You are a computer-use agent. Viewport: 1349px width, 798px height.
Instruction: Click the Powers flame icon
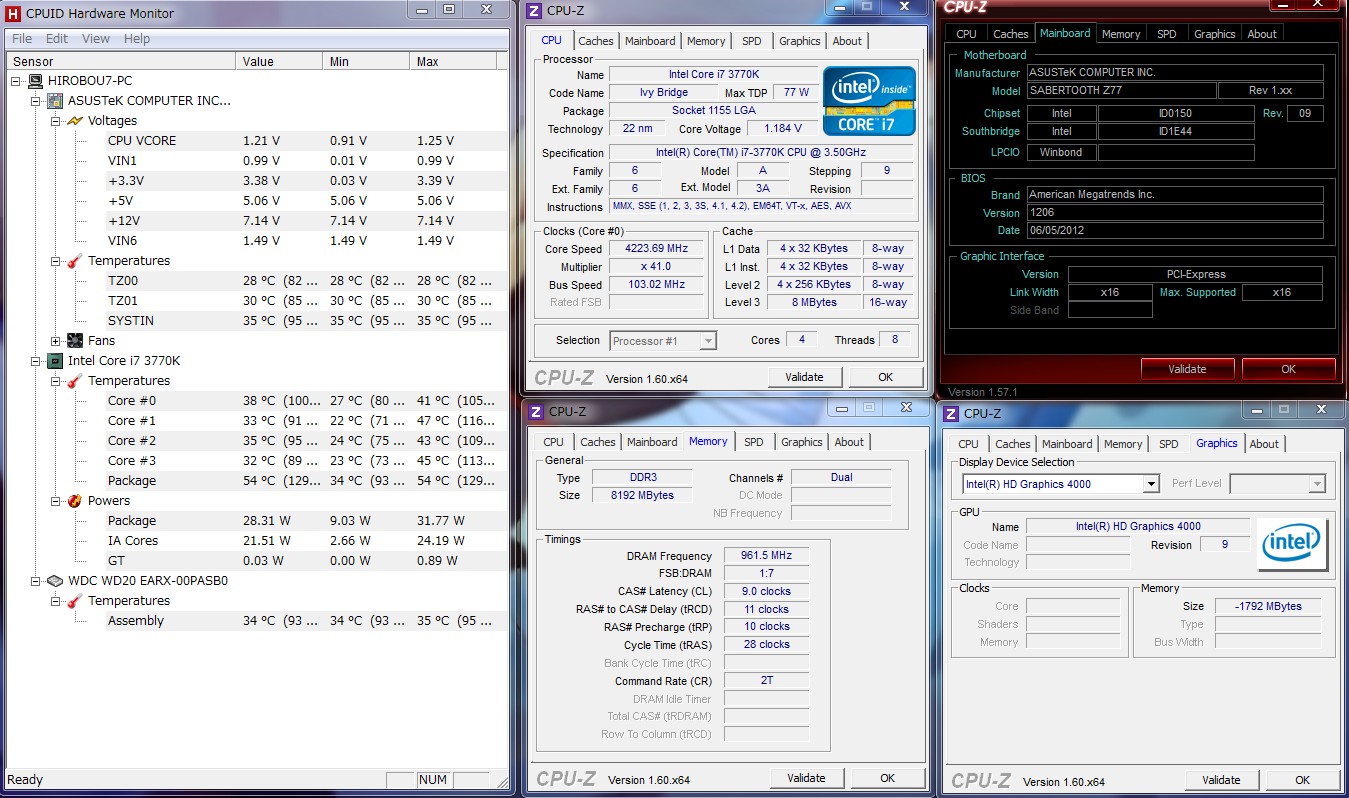[x=75, y=501]
